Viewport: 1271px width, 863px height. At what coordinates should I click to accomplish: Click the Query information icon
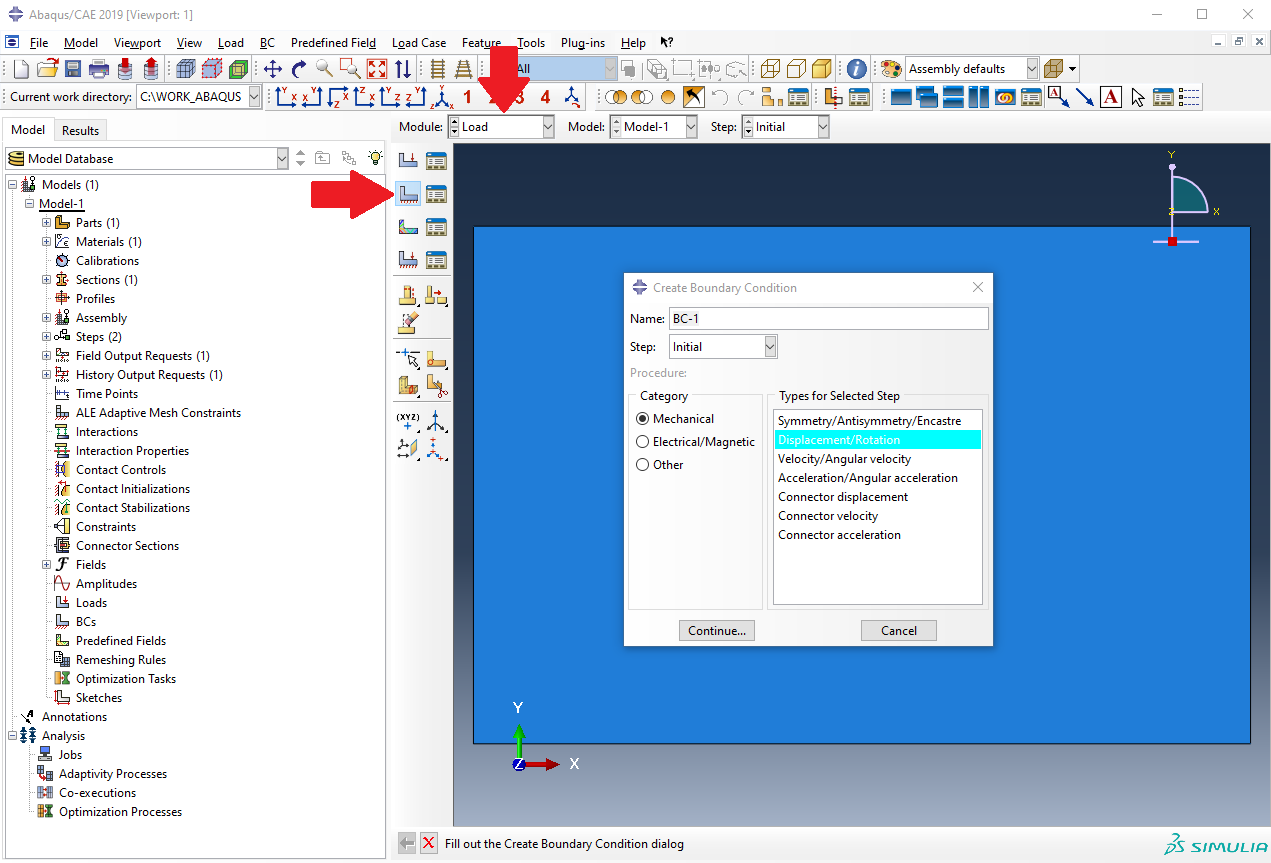856,69
